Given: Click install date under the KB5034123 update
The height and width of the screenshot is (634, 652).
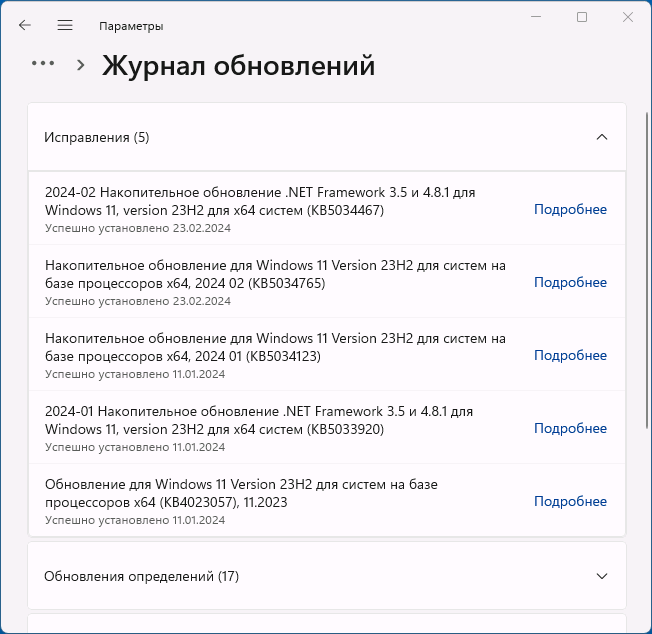Looking at the screenshot, I should click(x=135, y=374).
